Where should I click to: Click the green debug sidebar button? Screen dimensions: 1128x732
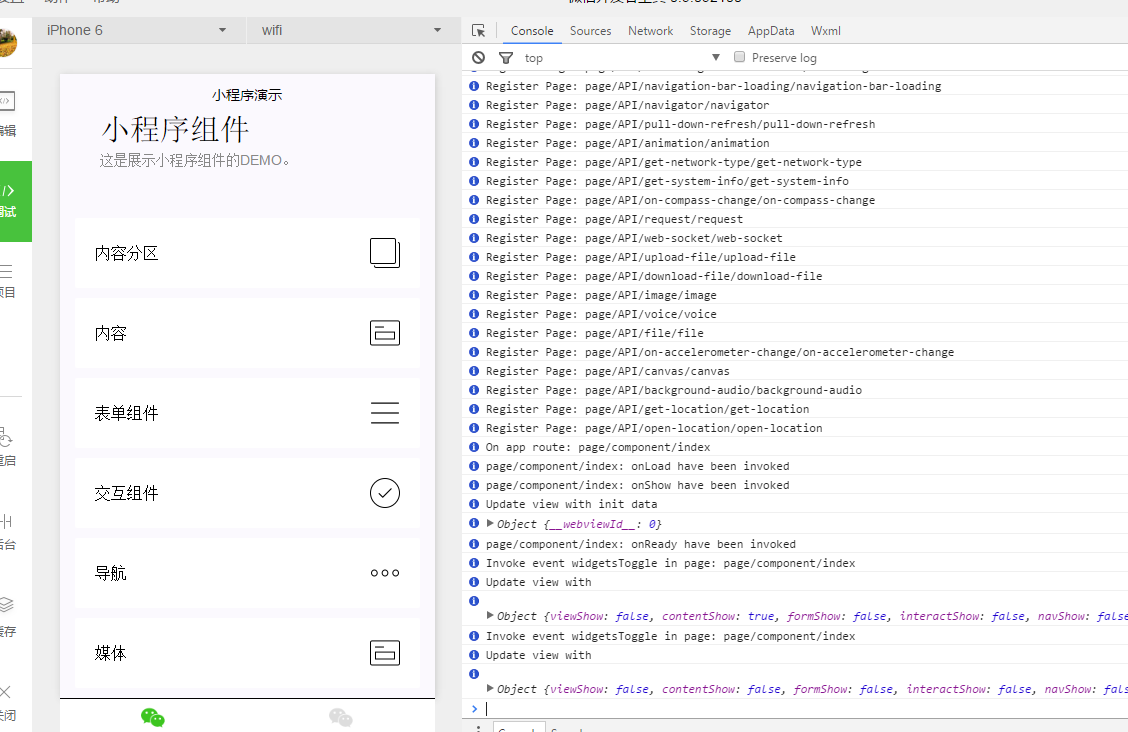point(16,201)
